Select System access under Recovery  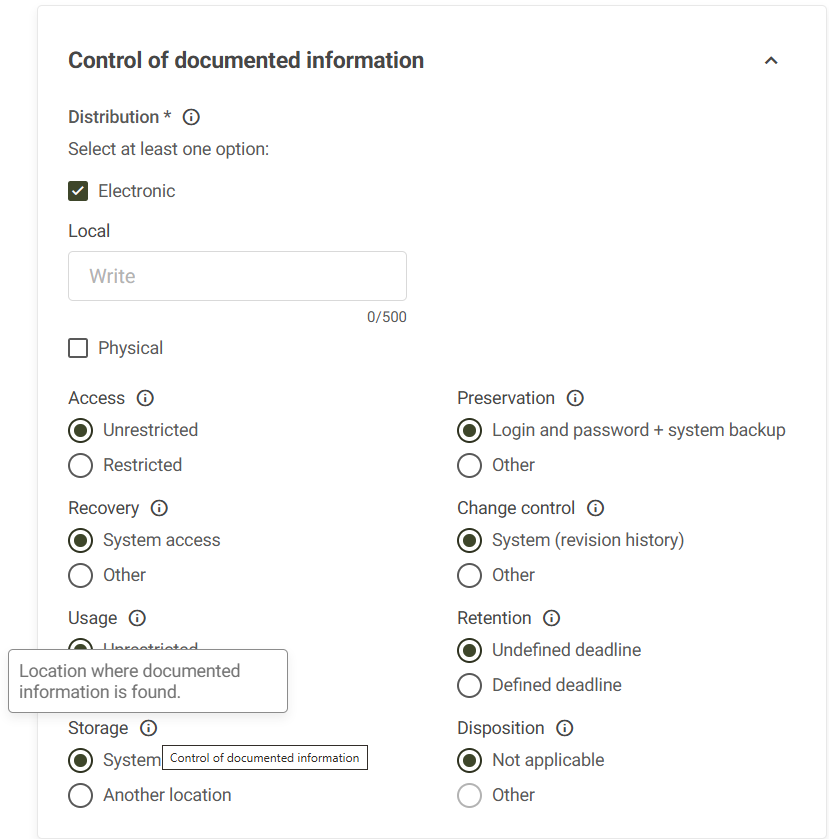click(x=80, y=540)
